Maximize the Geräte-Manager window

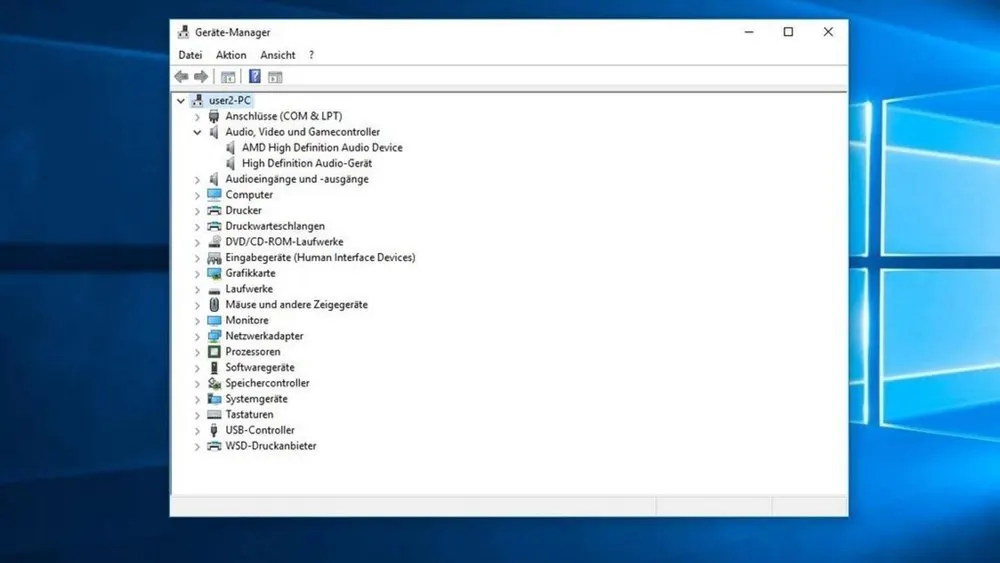[788, 32]
